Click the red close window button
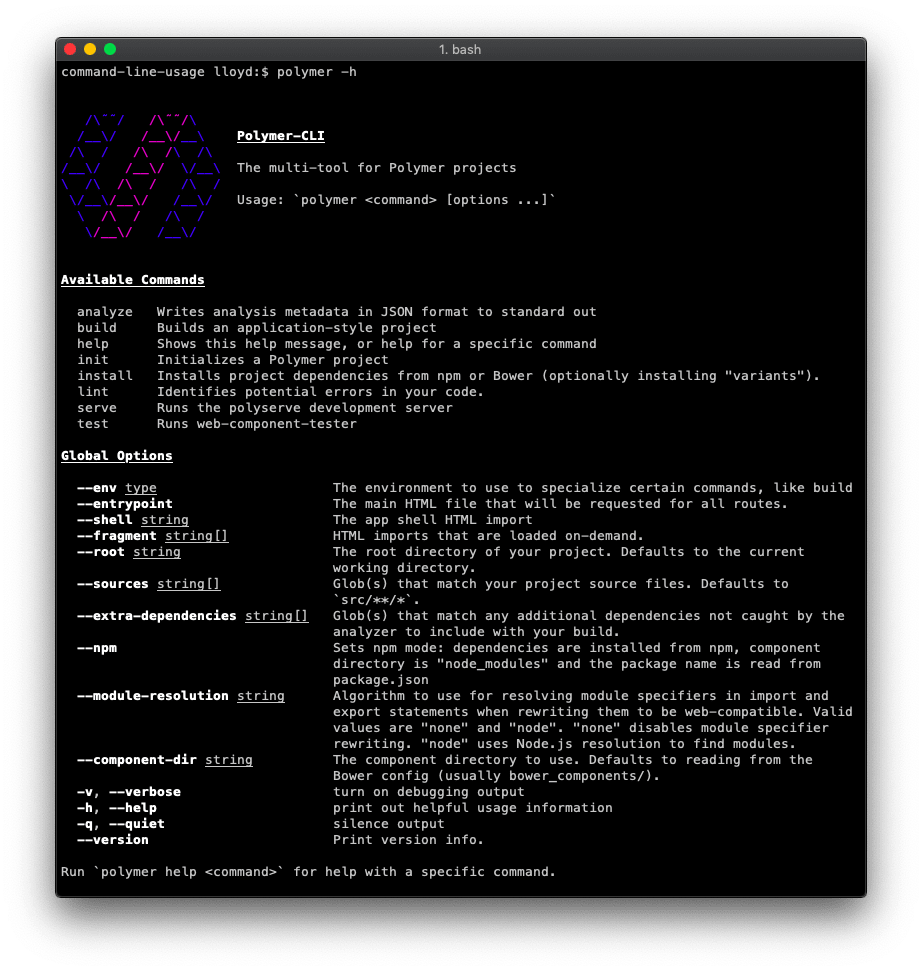Screen dimensions: 922x971 70,49
